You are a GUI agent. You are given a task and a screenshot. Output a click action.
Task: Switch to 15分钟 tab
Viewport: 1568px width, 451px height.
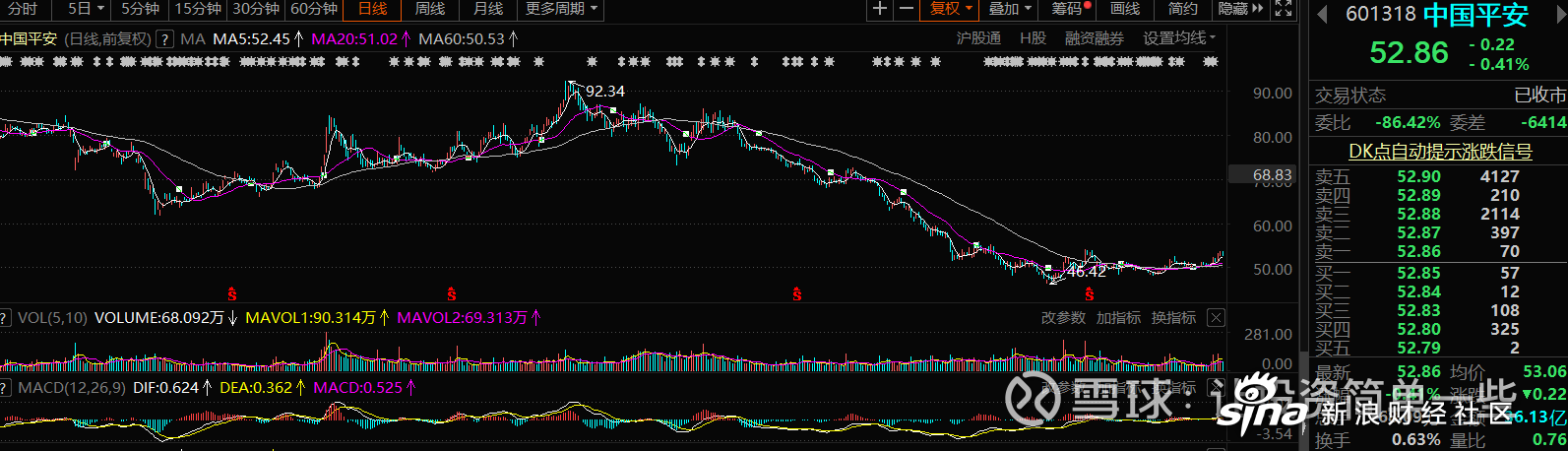click(x=198, y=9)
